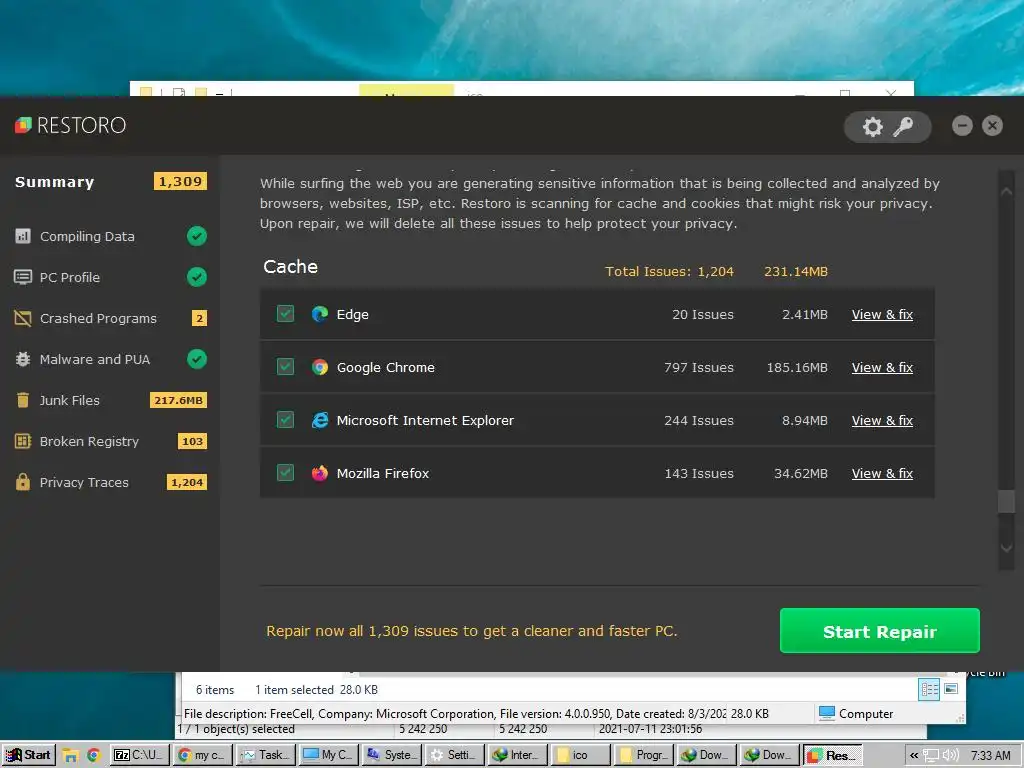Image resolution: width=1024 pixels, height=768 pixels.
Task: Click the Malware and PUA bug icon
Action: click(x=23, y=359)
